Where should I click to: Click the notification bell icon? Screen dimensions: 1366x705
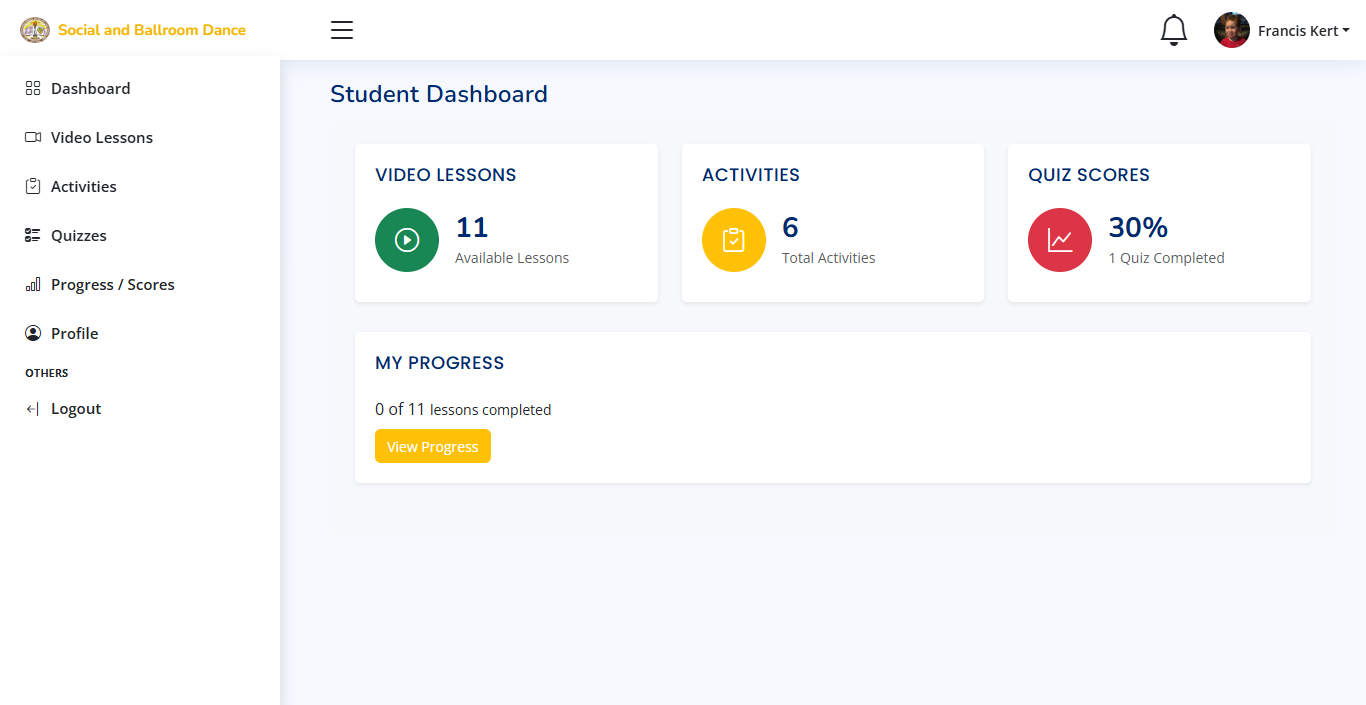[1173, 30]
